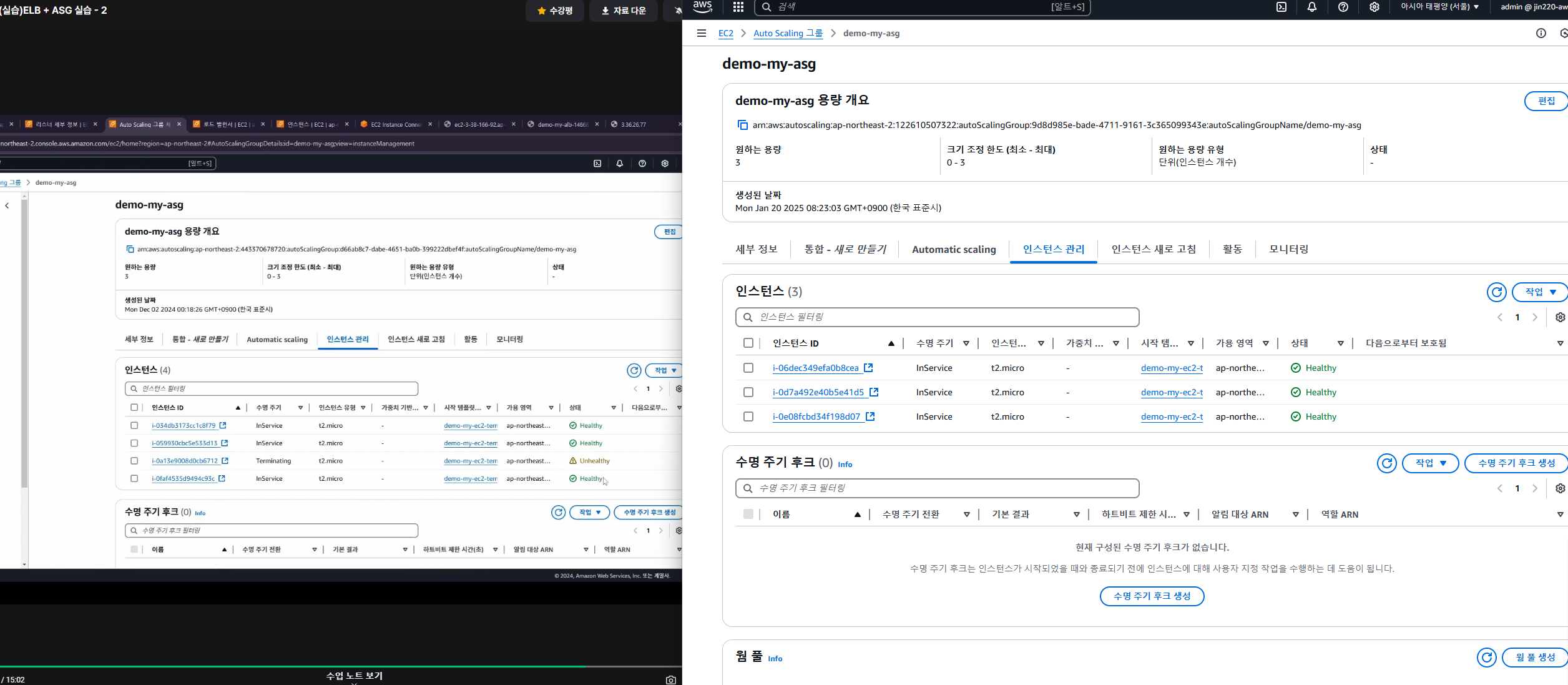Switch to 세부 정보 tab

[757, 249]
